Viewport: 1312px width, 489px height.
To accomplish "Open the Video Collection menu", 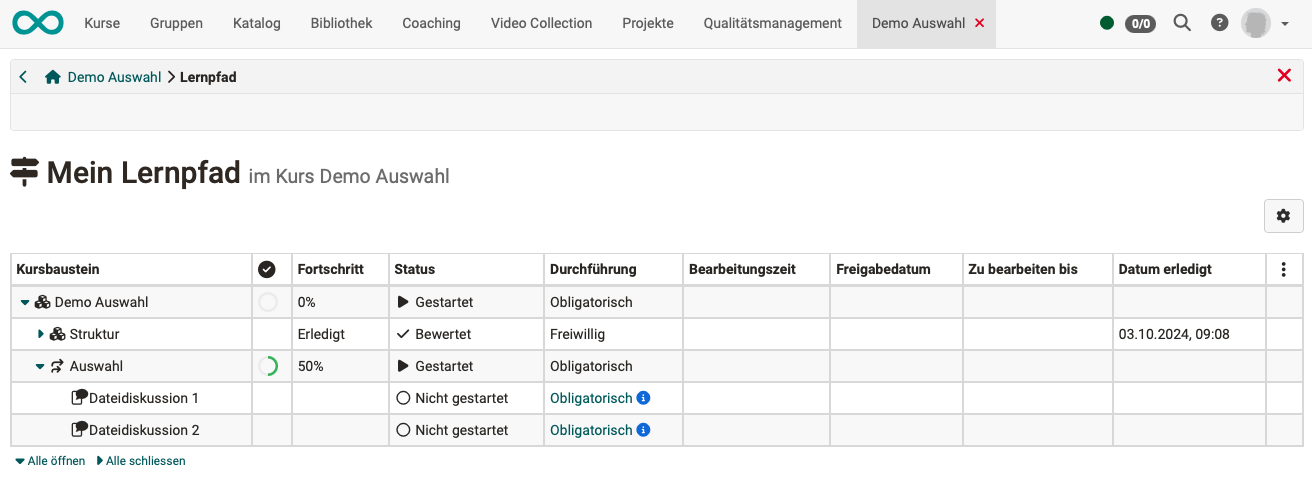I will [x=542, y=23].
